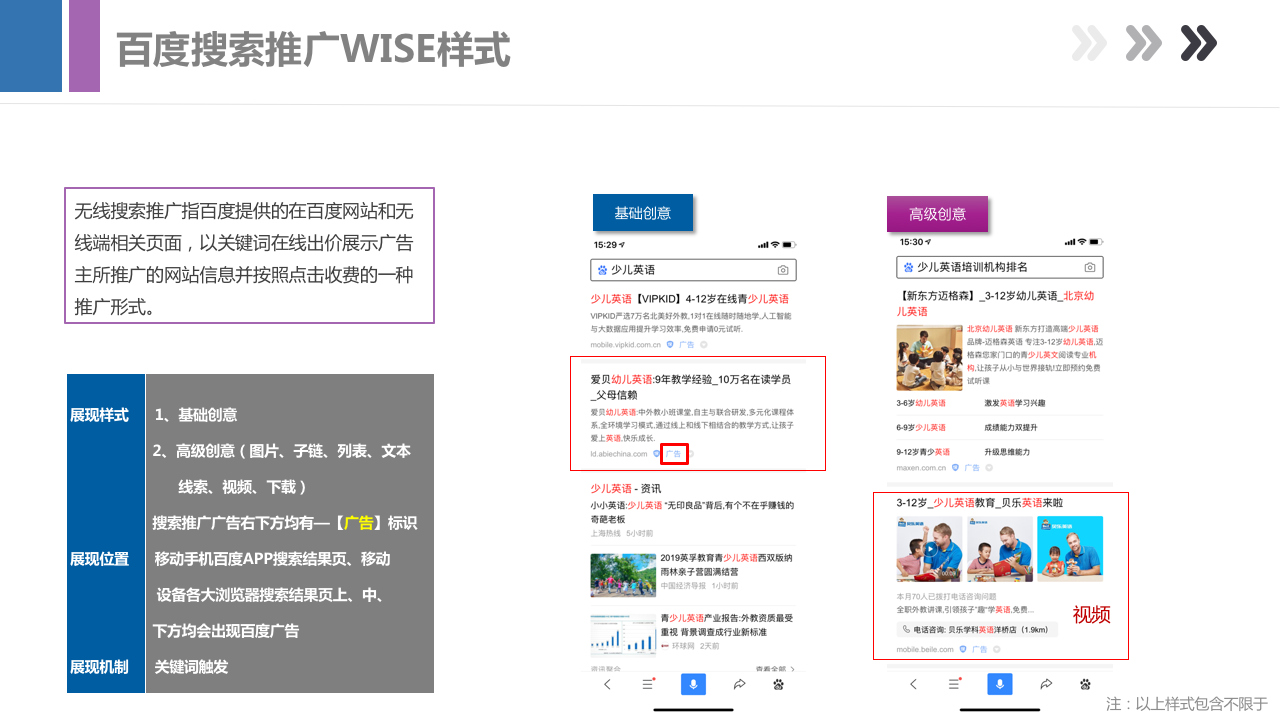Click mobile.beile.com URL text

point(926,649)
